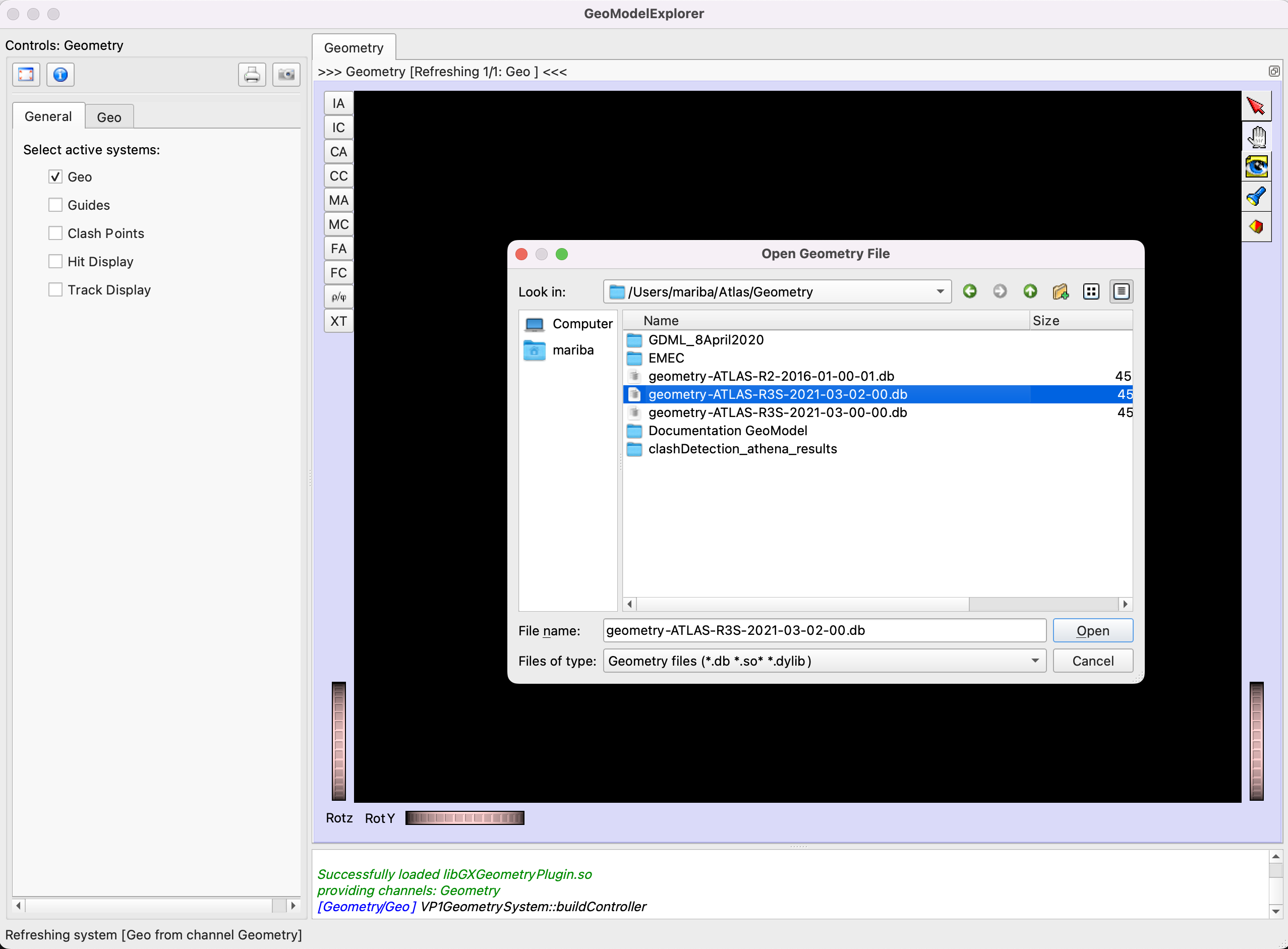Click the grey forward arrow in dialog
This screenshot has height=949, width=1288.
pyautogui.click(x=1000, y=291)
